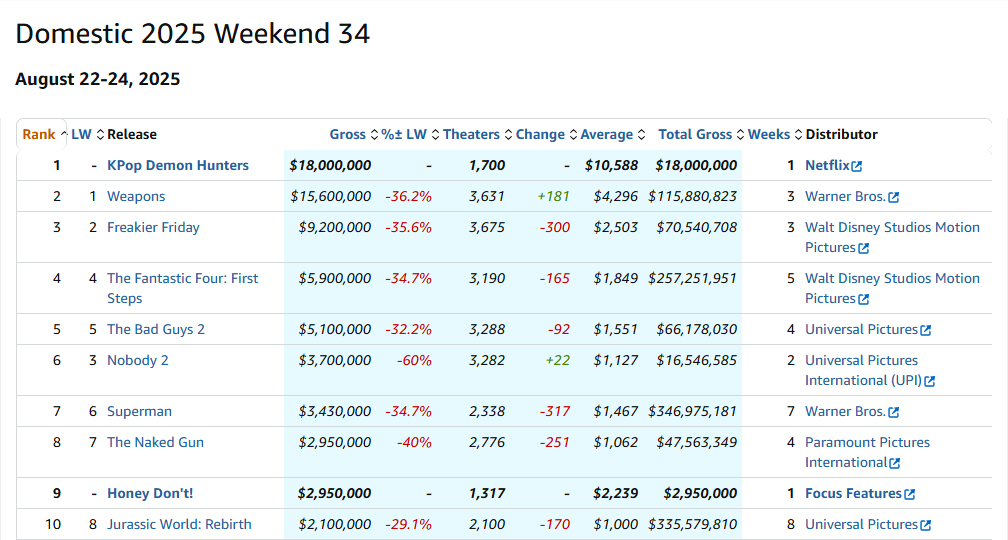This screenshot has width=1008, height=540.
Task: Open the Honey Don't! release page
Action: (150, 493)
